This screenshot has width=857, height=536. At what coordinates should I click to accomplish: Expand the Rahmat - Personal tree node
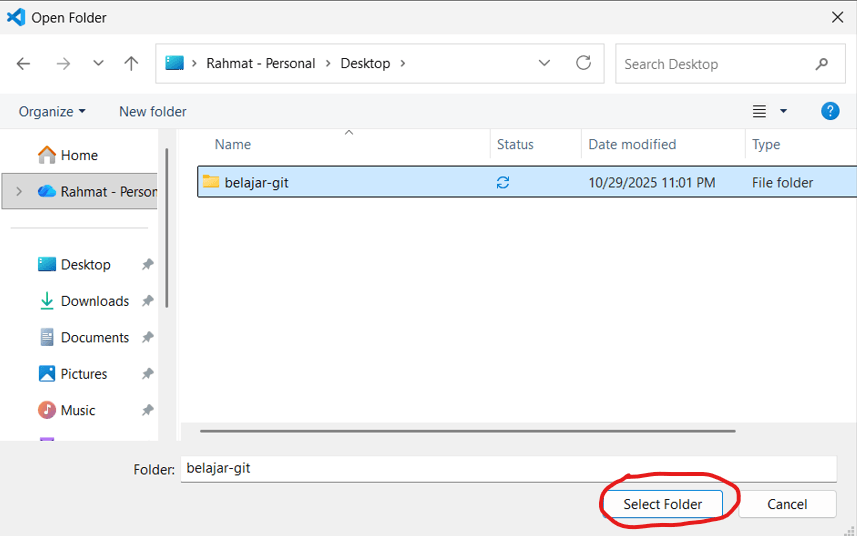pos(19,191)
